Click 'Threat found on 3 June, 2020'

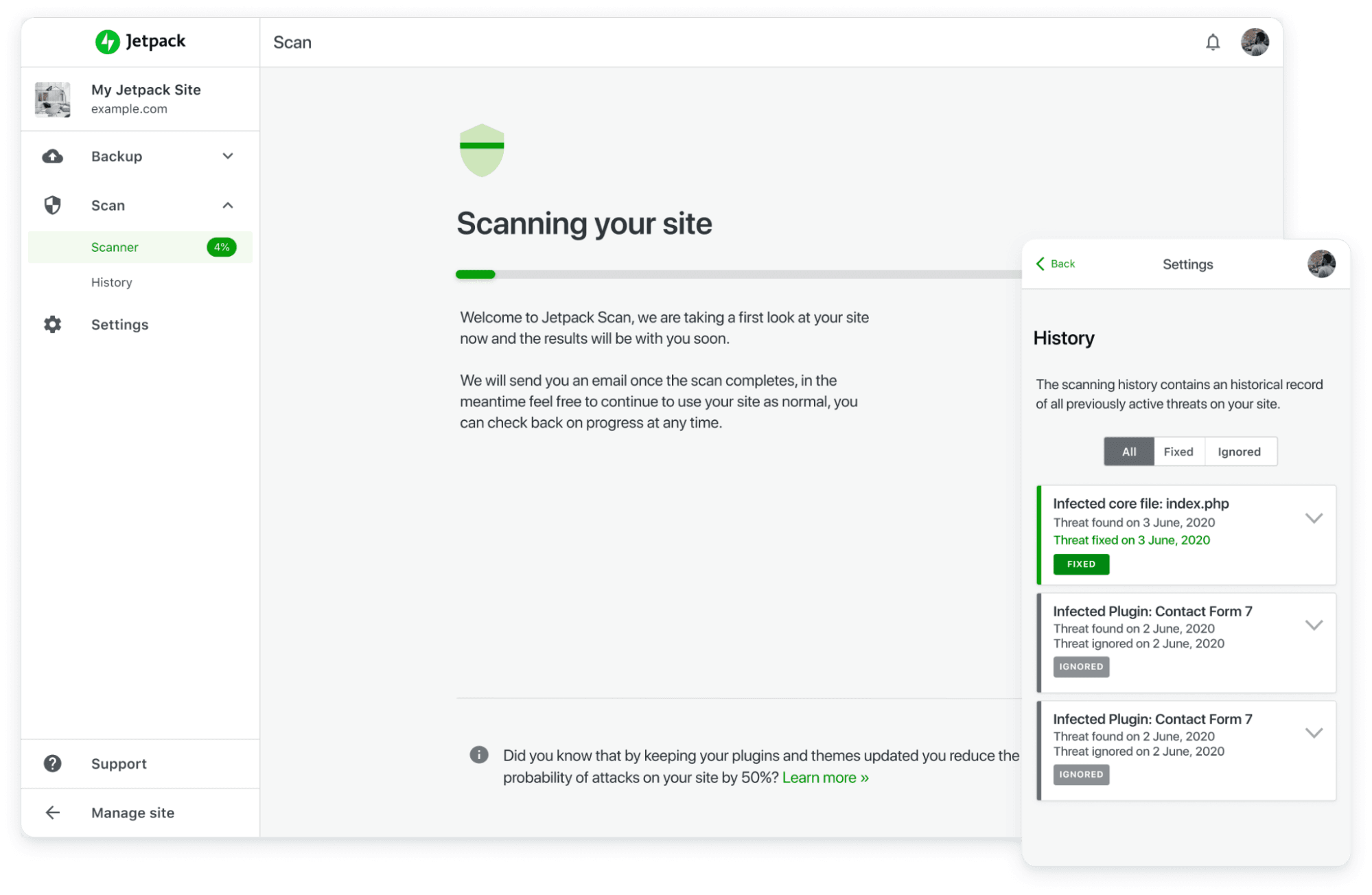(x=1134, y=522)
